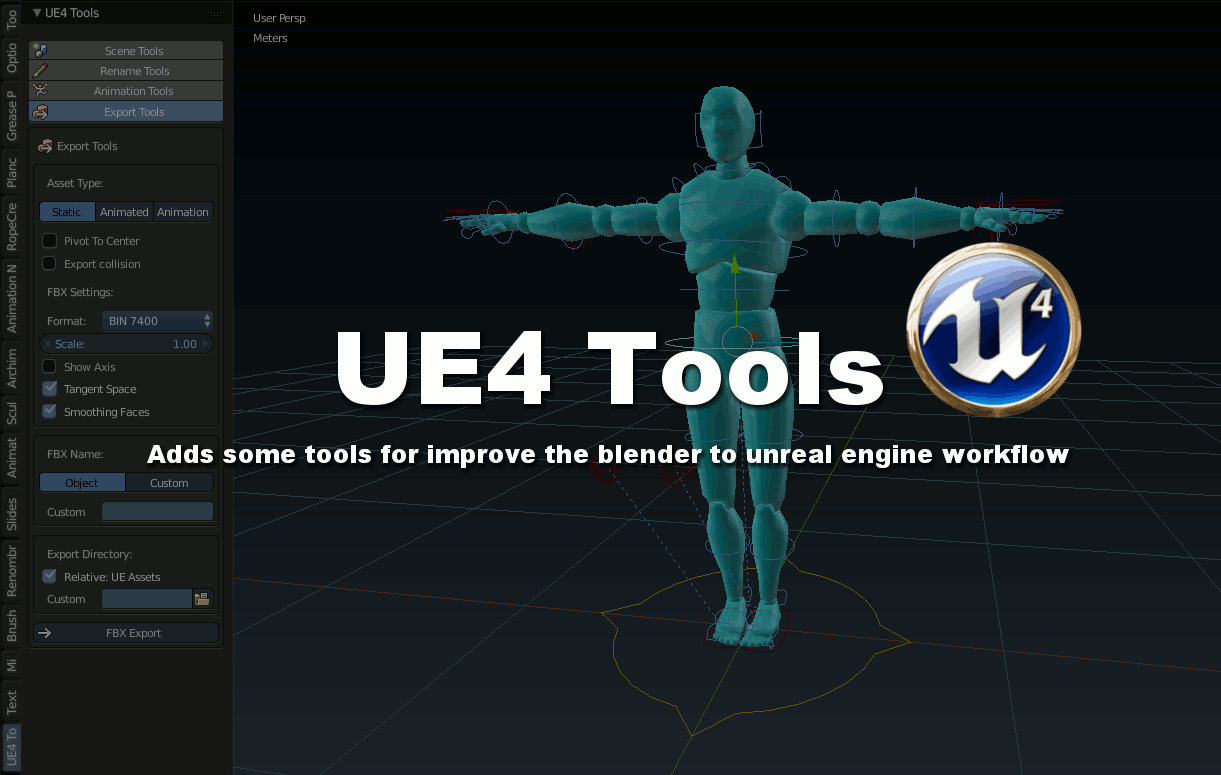Switch to the Slides vertical tab
This screenshot has height=775, width=1221.
coord(12,514)
